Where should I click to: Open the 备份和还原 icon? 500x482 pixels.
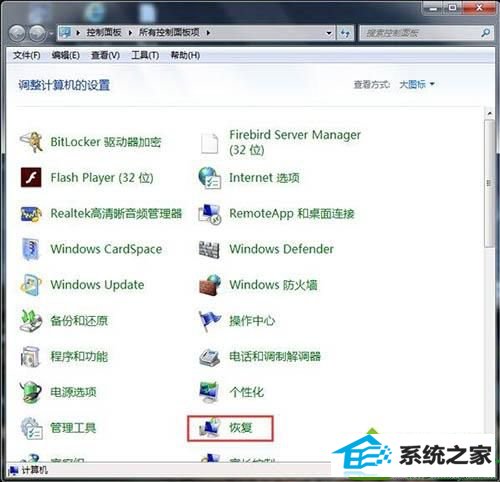click(x=31, y=321)
